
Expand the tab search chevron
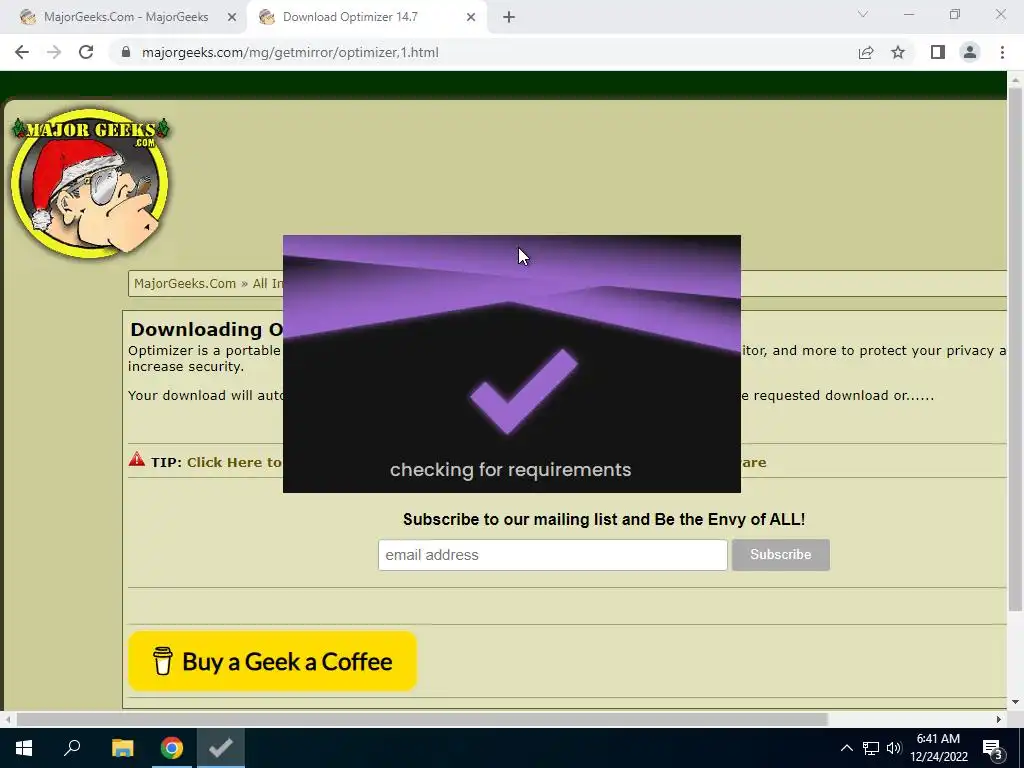point(863,14)
